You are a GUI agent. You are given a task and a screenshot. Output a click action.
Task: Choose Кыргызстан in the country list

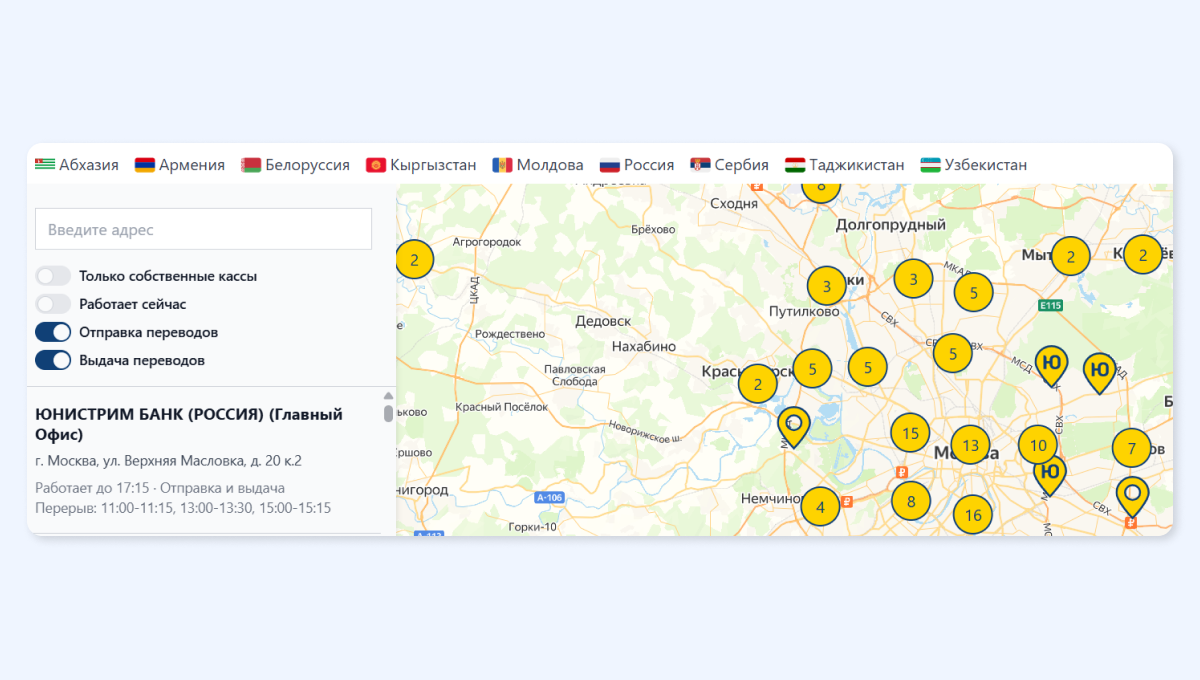(421, 165)
